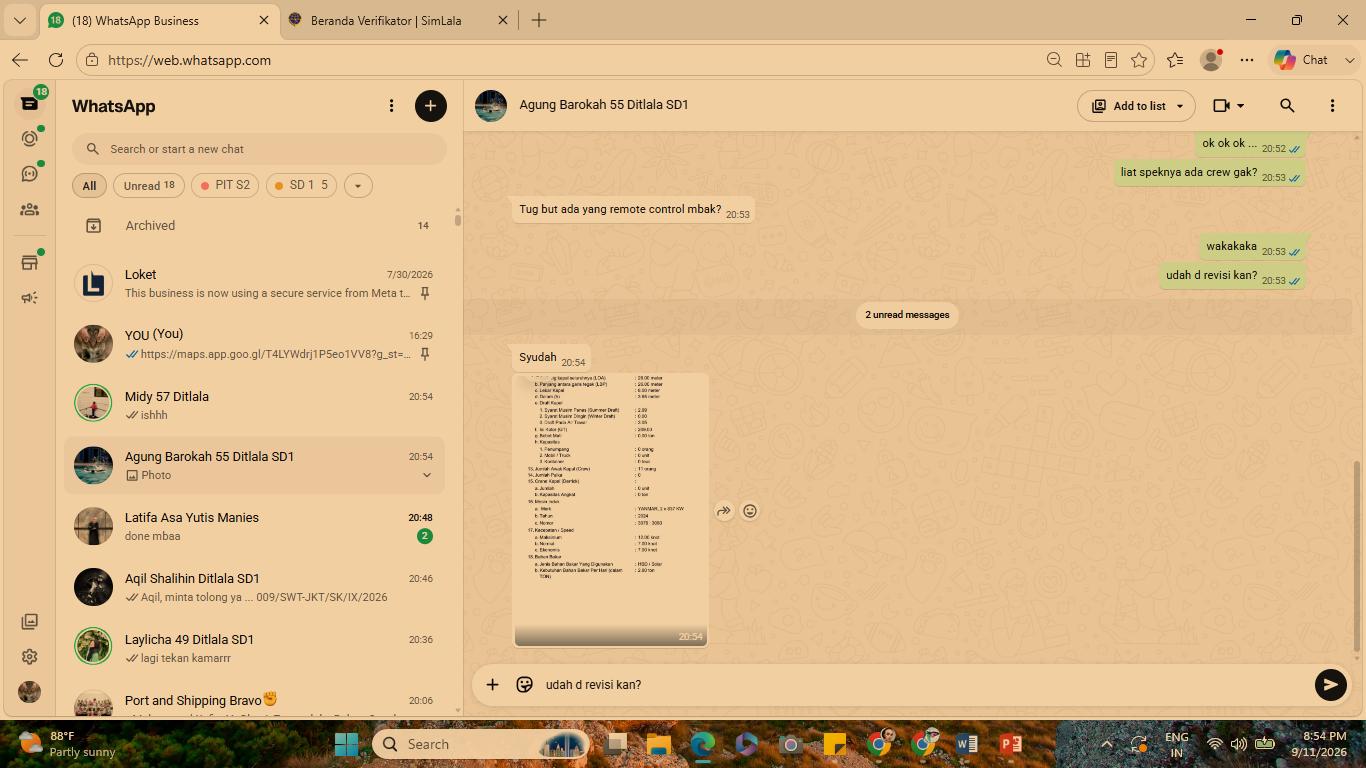This screenshot has width=1366, height=768.
Task: Open Add to list dropdown
Action: point(1136,105)
